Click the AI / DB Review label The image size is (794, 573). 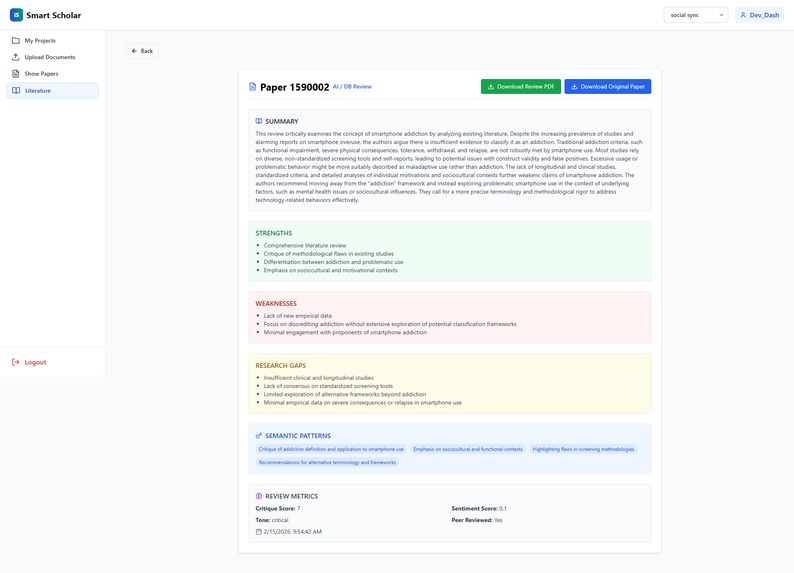click(352, 87)
